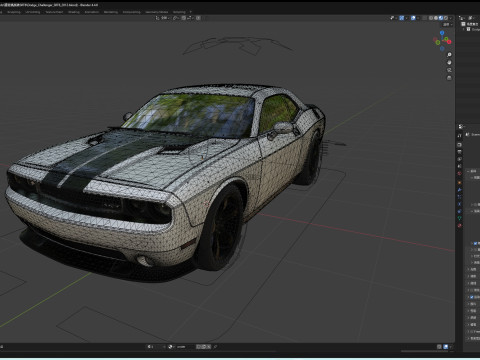Select rendered viewport shading
Image resolution: width=480 pixels, height=360 pixels.
[446, 18]
